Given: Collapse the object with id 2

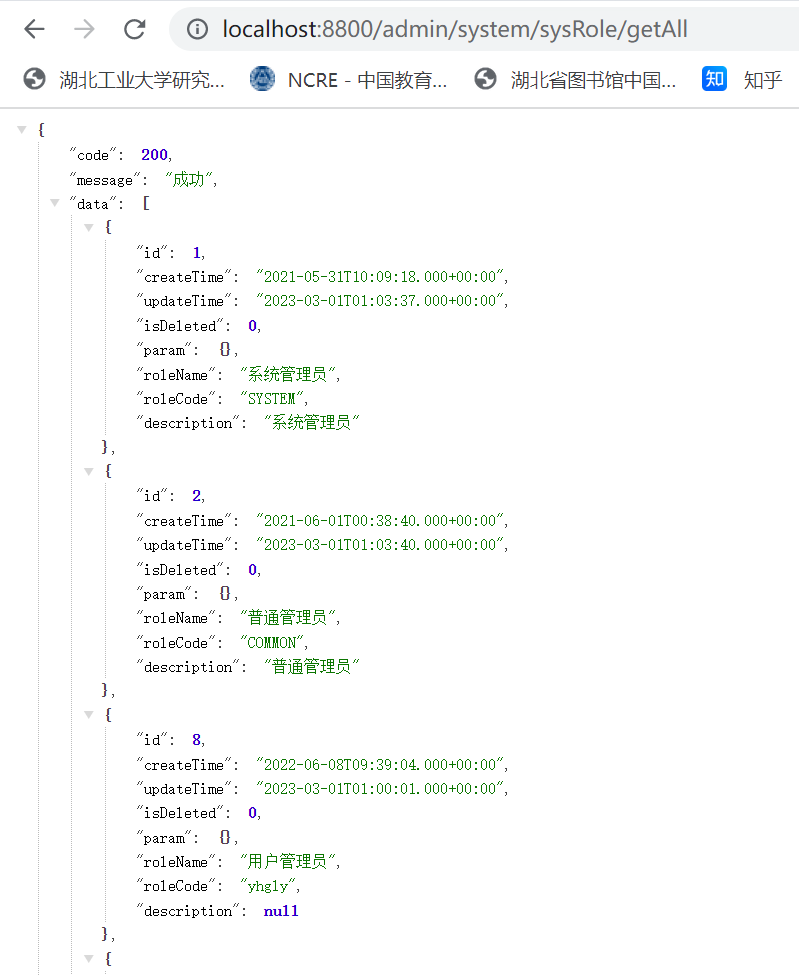Looking at the screenshot, I should tap(88, 471).
